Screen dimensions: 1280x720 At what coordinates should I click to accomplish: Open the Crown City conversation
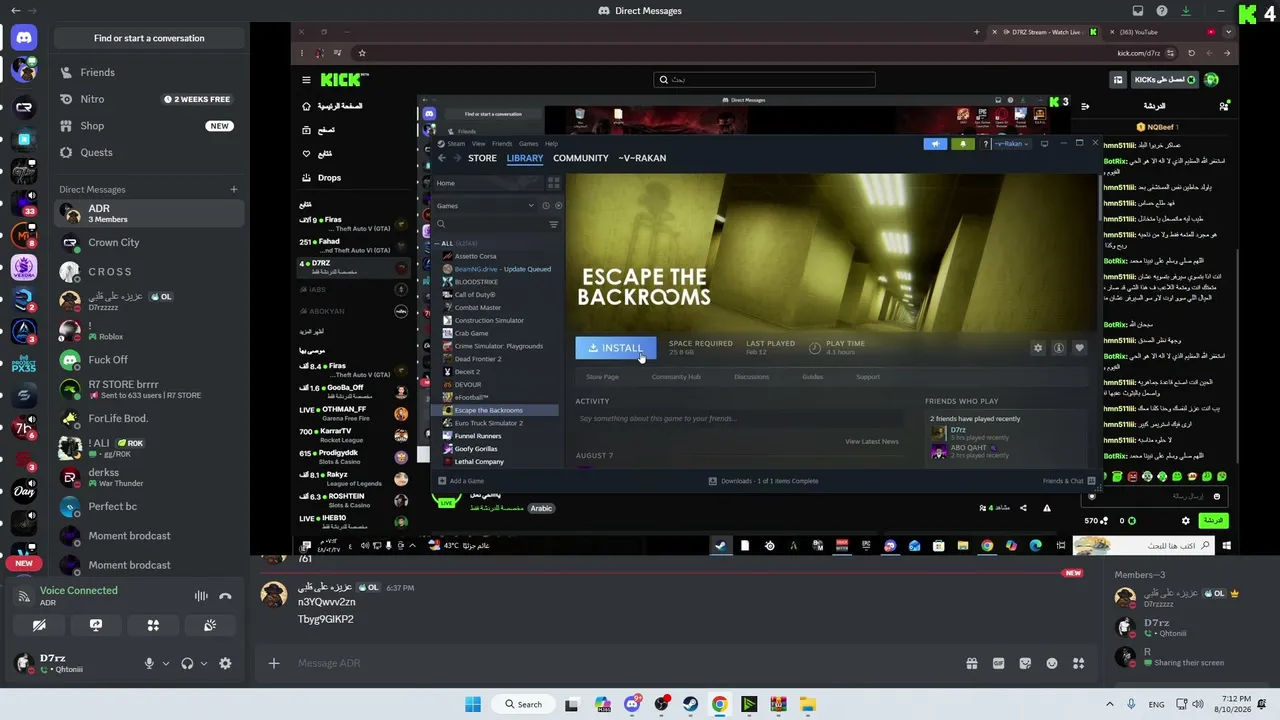(x=149, y=242)
